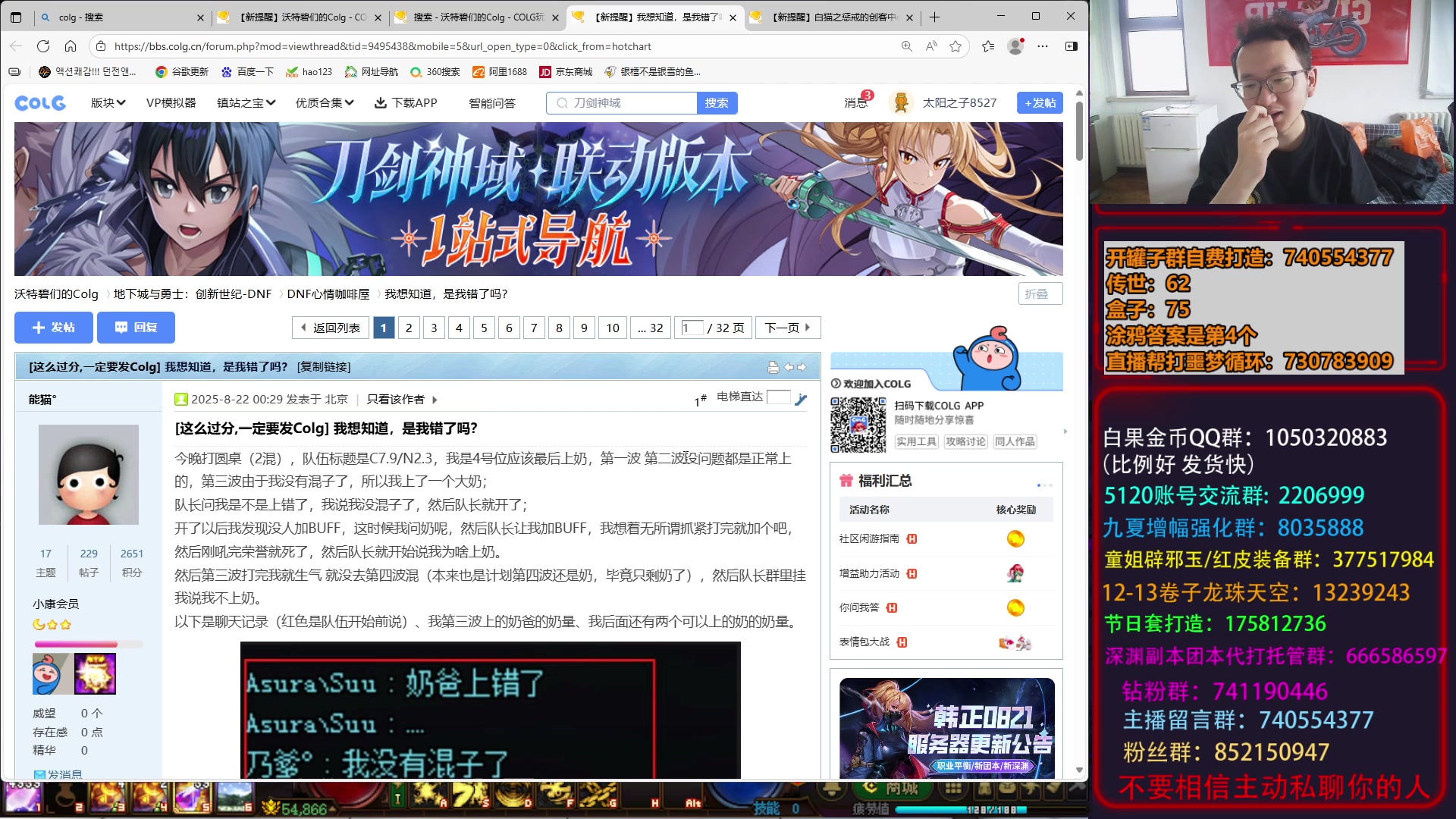Switch to the colg - 搜索 tab
Screen dimensions: 1456x819
click(121, 17)
